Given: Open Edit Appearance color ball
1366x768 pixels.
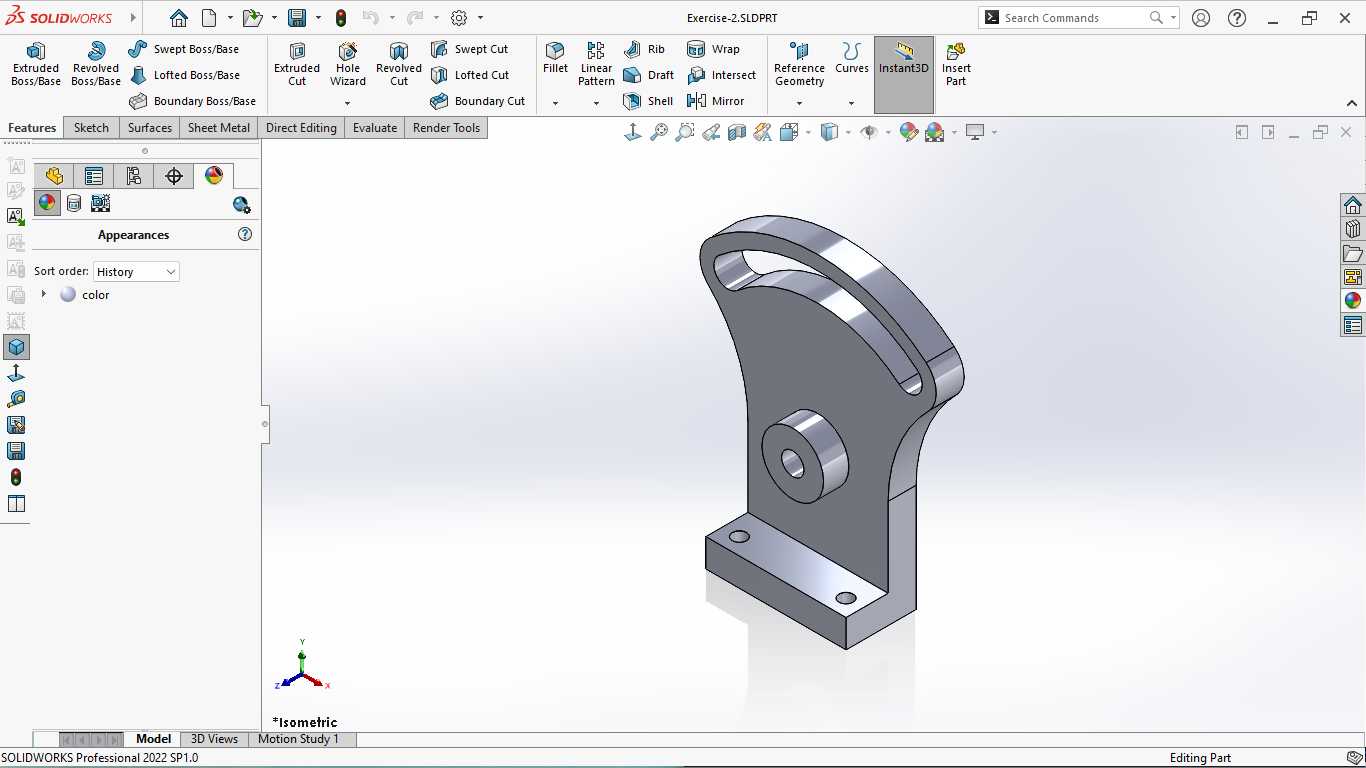Looking at the screenshot, I should pos(908,132).
